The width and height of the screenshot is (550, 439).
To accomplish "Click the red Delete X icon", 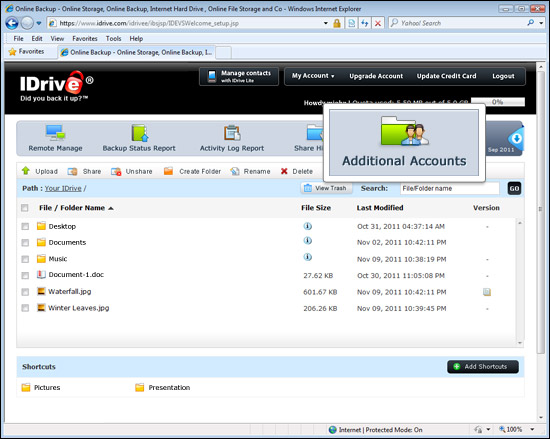I will (284, 171).
